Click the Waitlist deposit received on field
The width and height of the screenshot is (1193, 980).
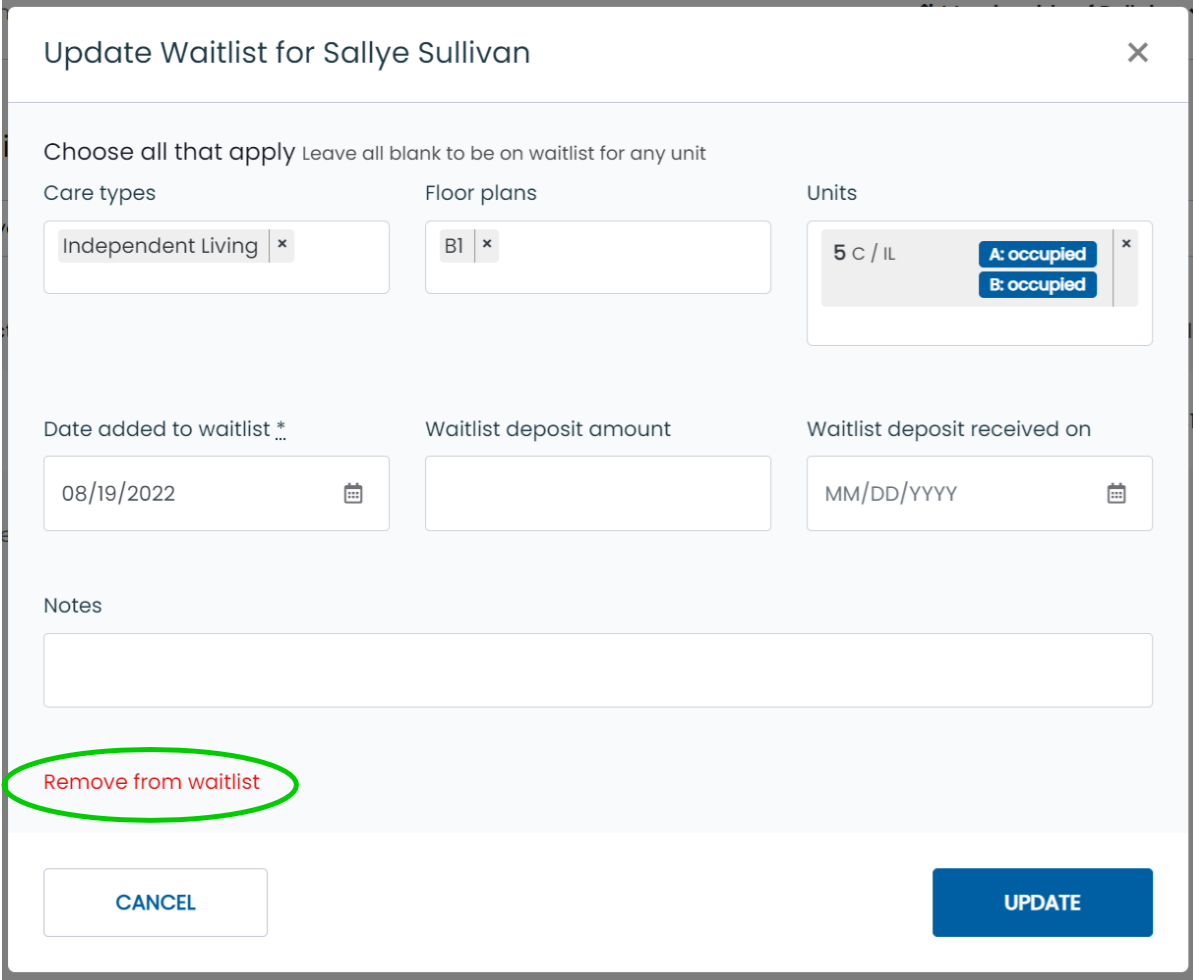[979, 493]
